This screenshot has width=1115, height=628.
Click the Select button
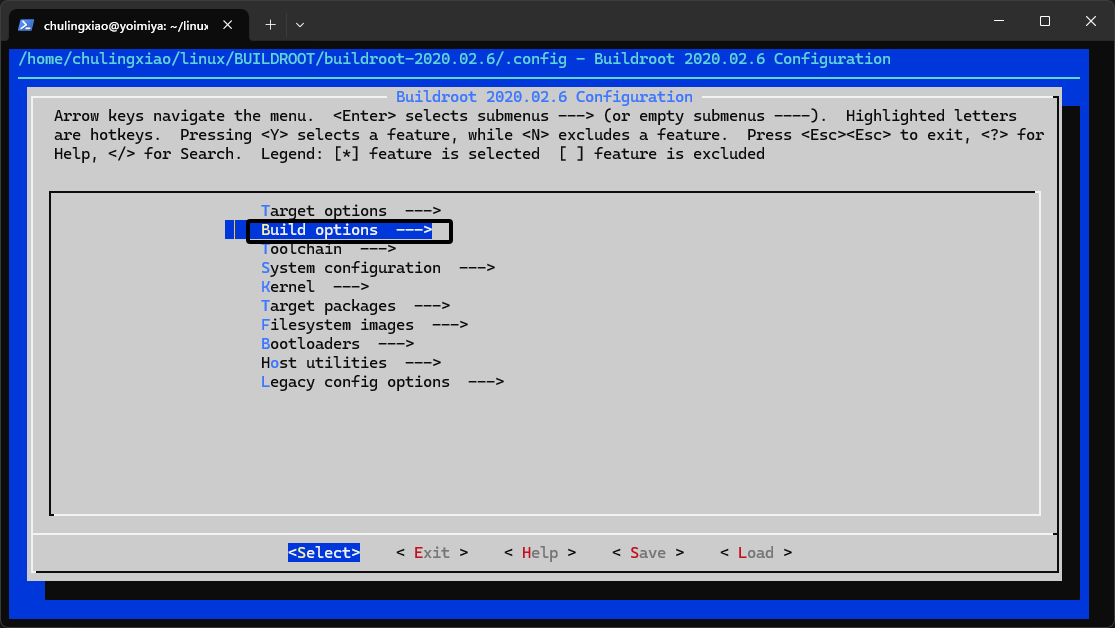click(x=324, y=553)
